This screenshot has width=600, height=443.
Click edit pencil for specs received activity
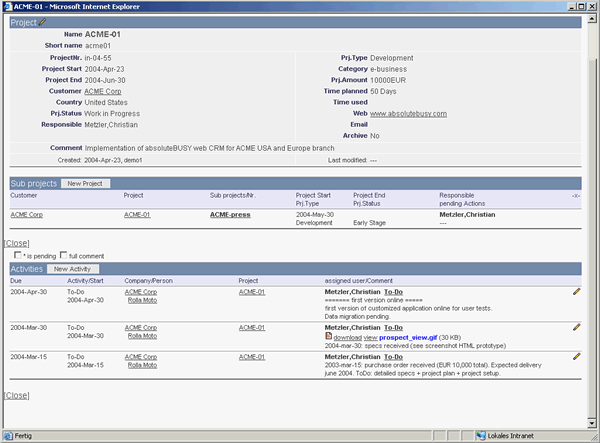576,327
